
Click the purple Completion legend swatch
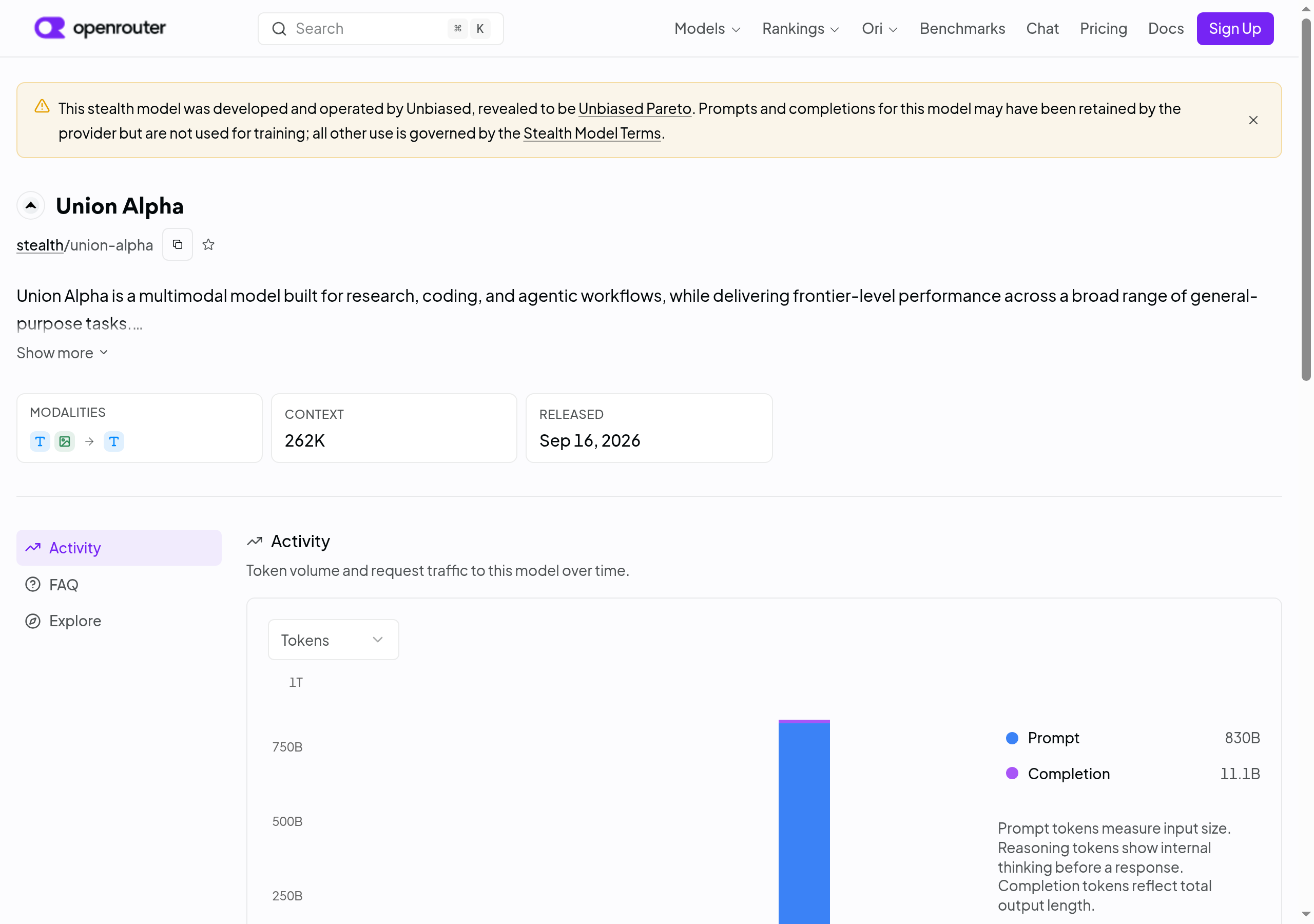(x=1012, y=774)
